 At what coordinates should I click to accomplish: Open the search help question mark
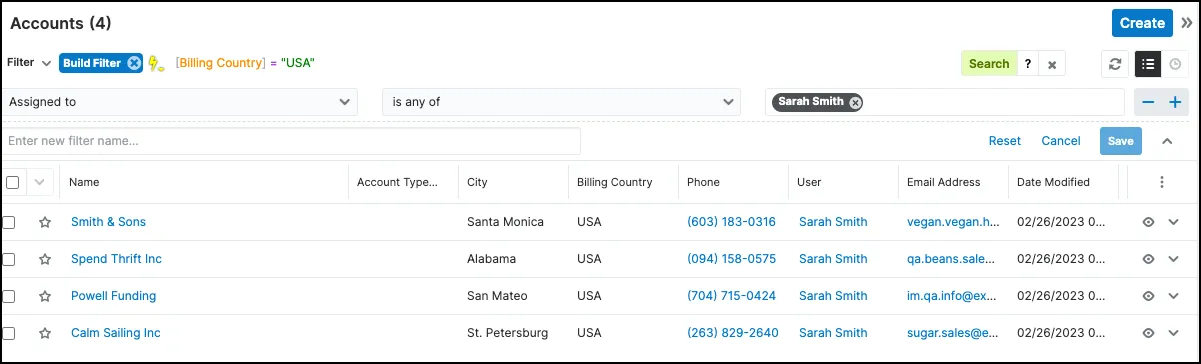click(1027, 64)
